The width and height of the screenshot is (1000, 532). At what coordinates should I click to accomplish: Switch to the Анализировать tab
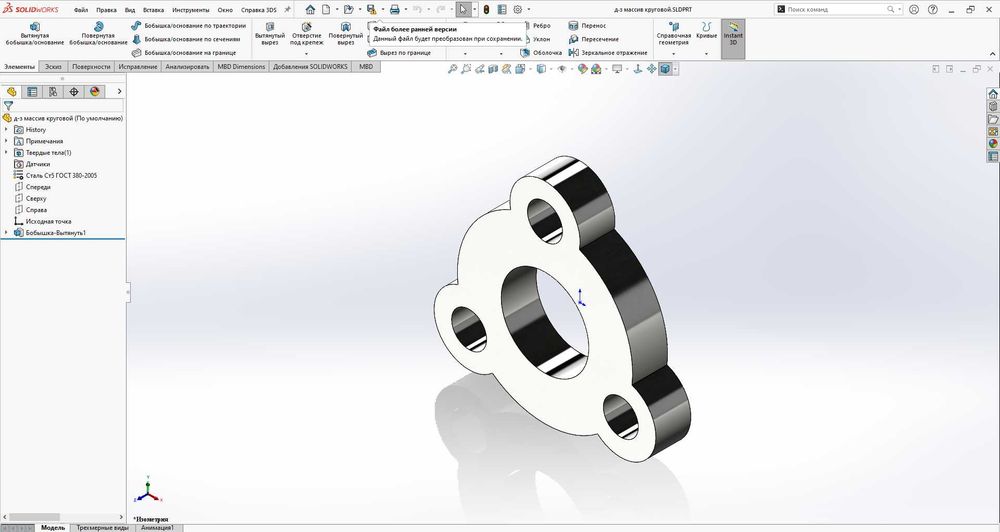(x=188, y=66)
